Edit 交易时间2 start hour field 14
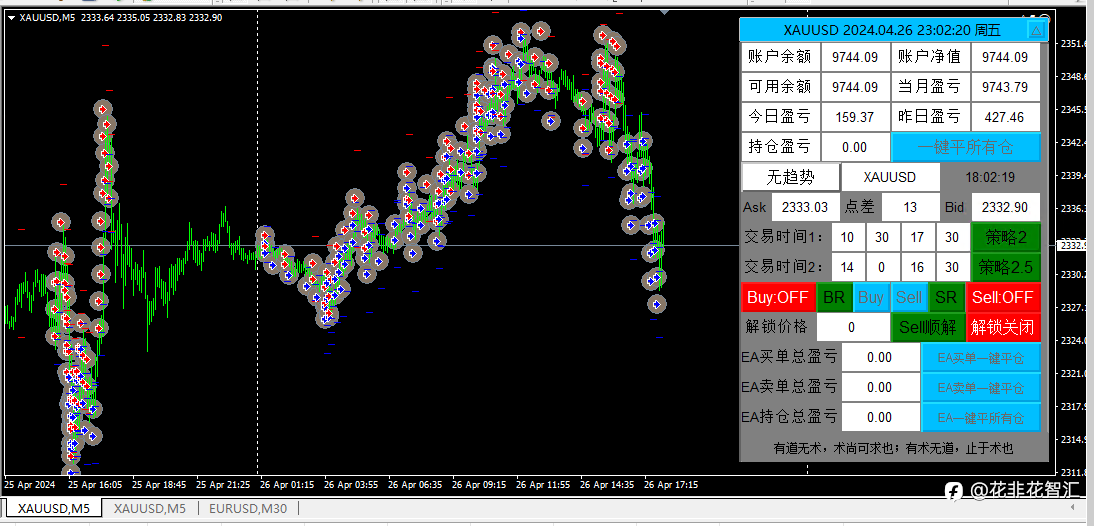 pos(847,267)
